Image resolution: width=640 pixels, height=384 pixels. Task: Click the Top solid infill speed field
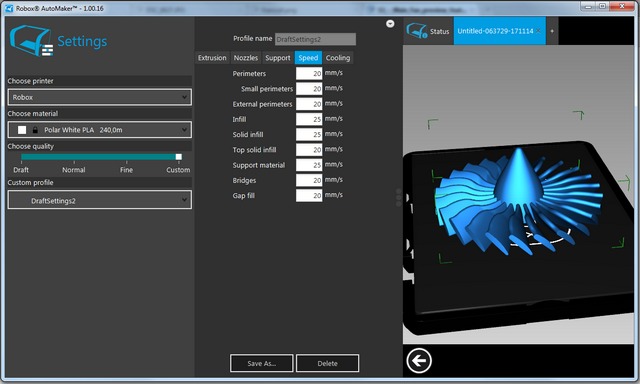pos(309,150)
